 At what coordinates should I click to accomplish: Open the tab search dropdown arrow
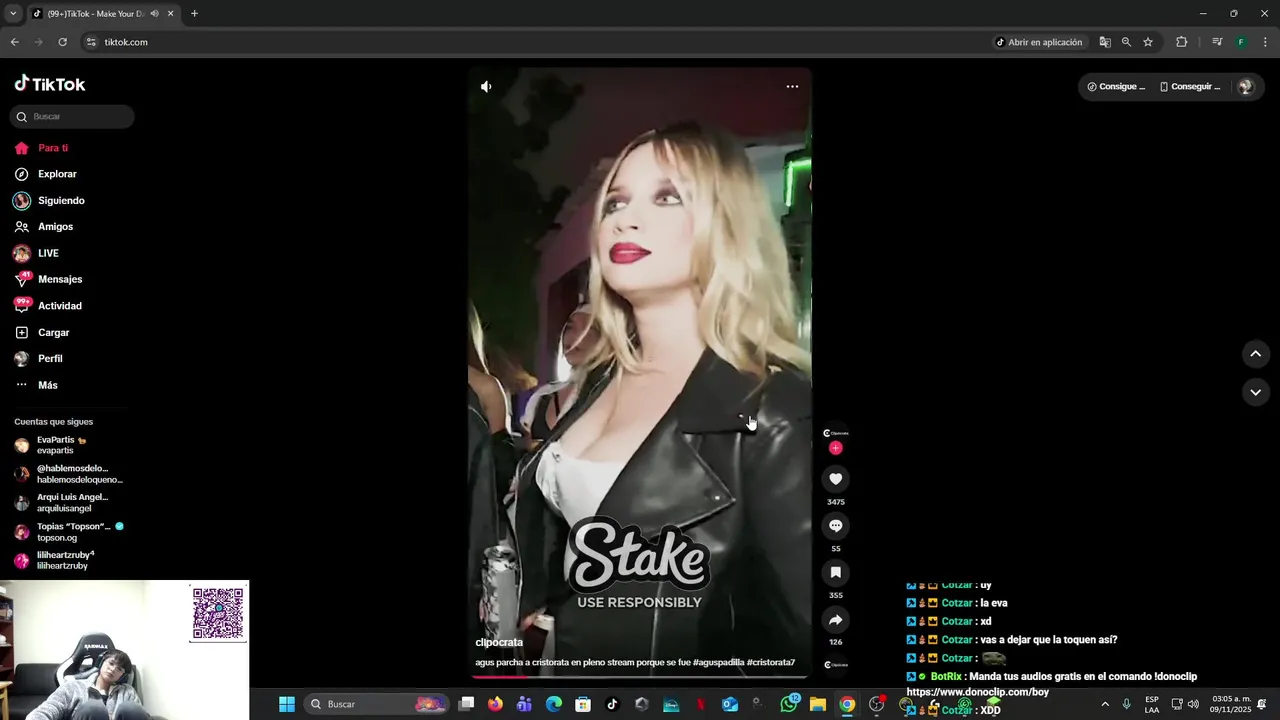coord(12,14)
